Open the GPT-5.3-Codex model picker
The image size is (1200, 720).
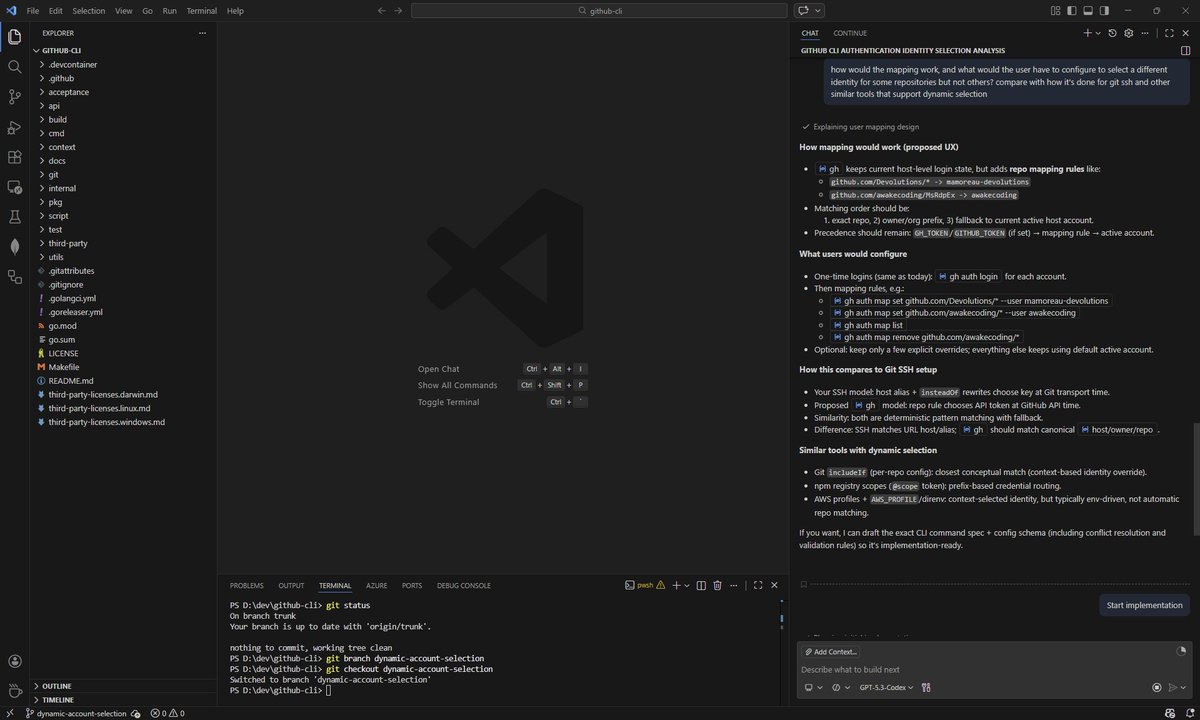point(886,687)
